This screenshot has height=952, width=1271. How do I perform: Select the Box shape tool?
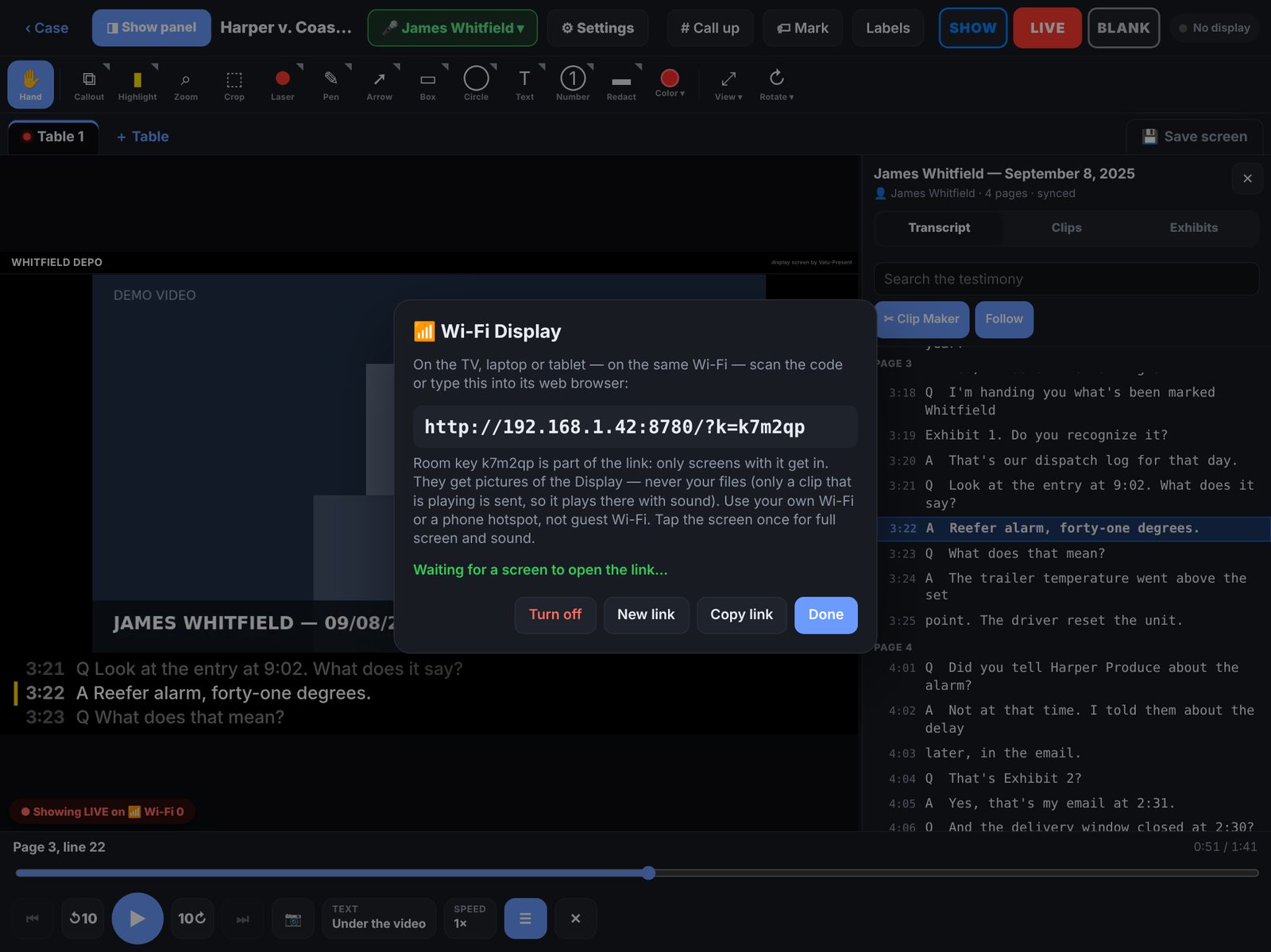pos(428,84)
